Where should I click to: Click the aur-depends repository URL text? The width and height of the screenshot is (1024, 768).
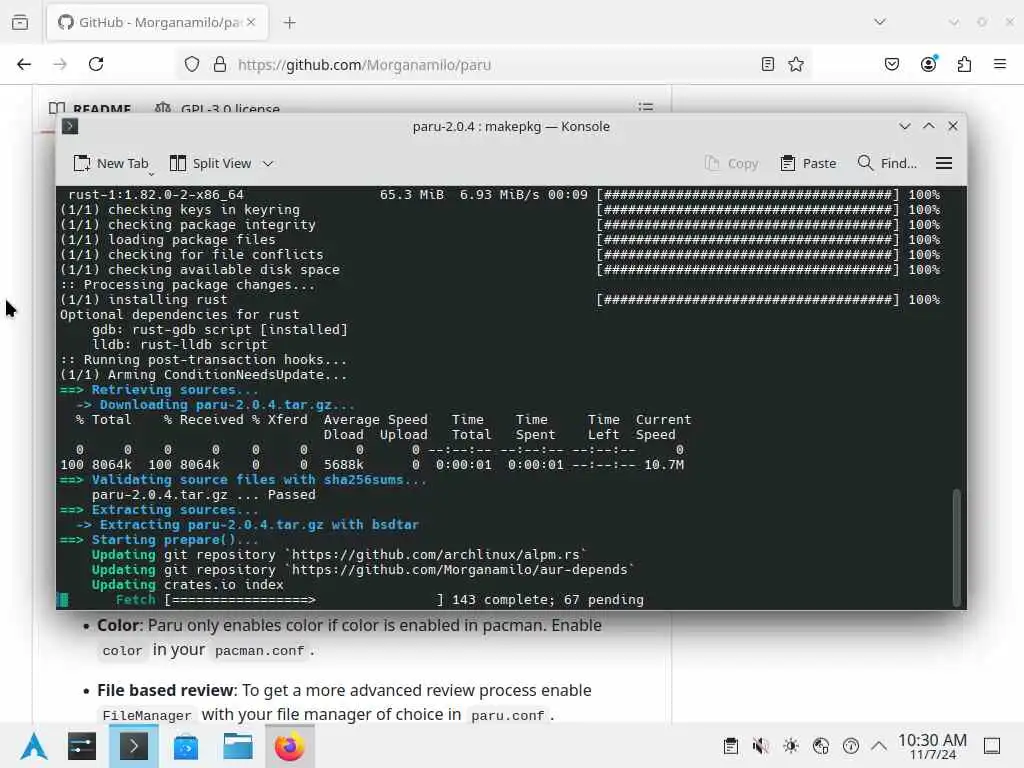coord(460,569)
